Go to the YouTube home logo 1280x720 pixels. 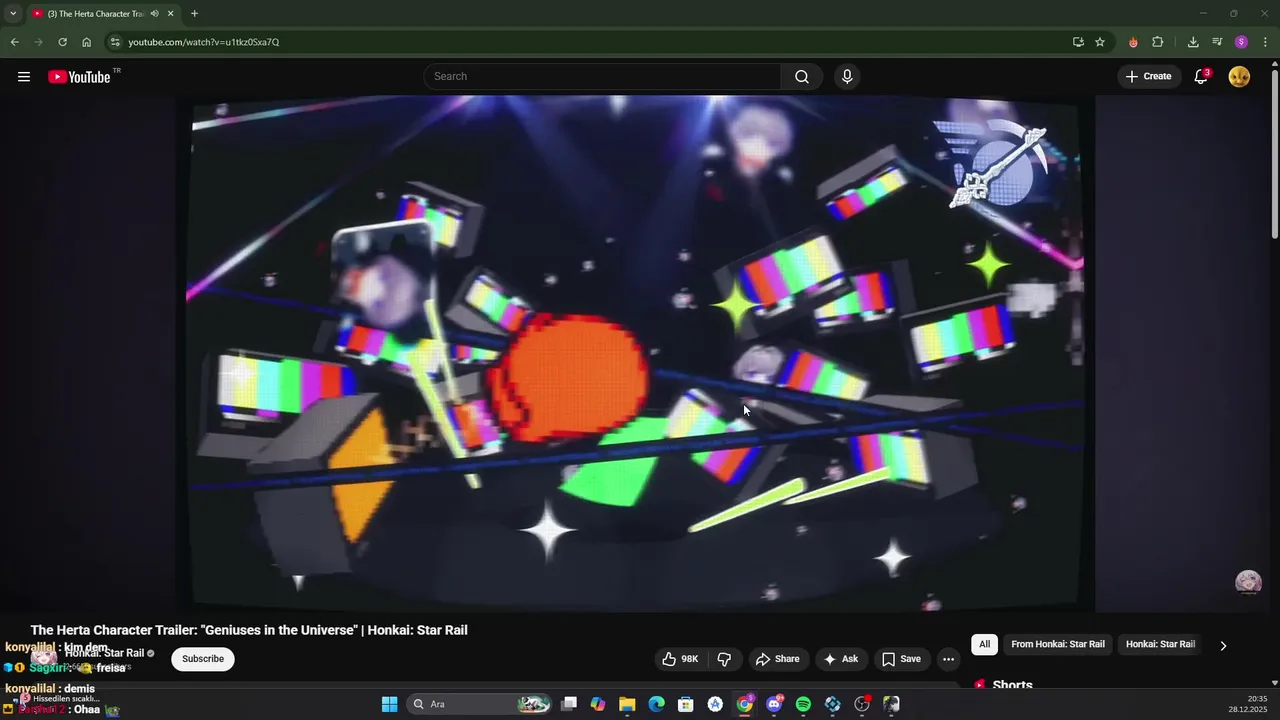(79, 77)
